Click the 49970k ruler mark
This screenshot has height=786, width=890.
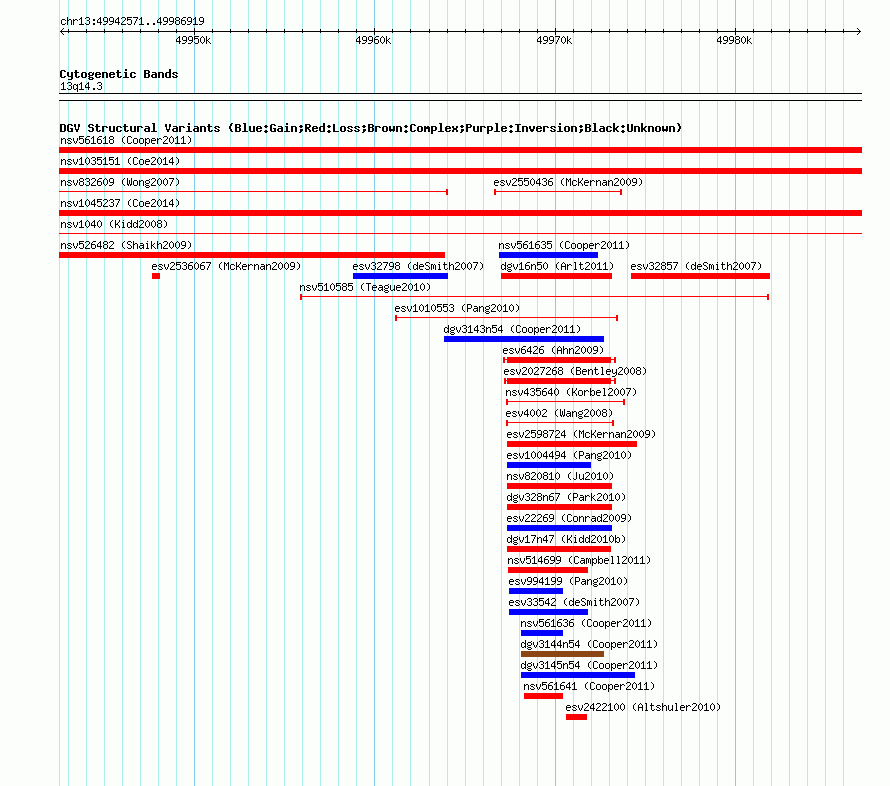click(x=554, y=40)
